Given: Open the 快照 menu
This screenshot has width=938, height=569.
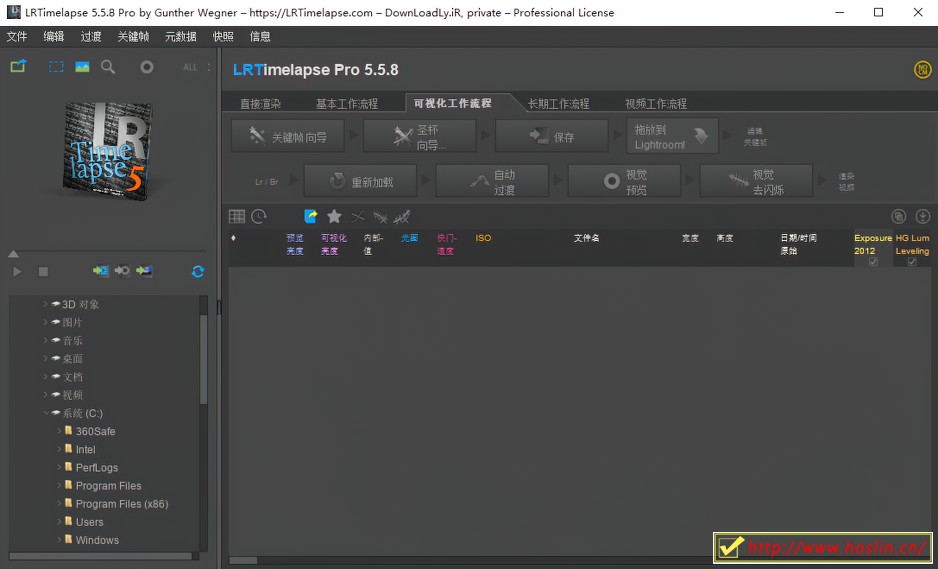Looking at the screenshot, I should click(223, 36).
